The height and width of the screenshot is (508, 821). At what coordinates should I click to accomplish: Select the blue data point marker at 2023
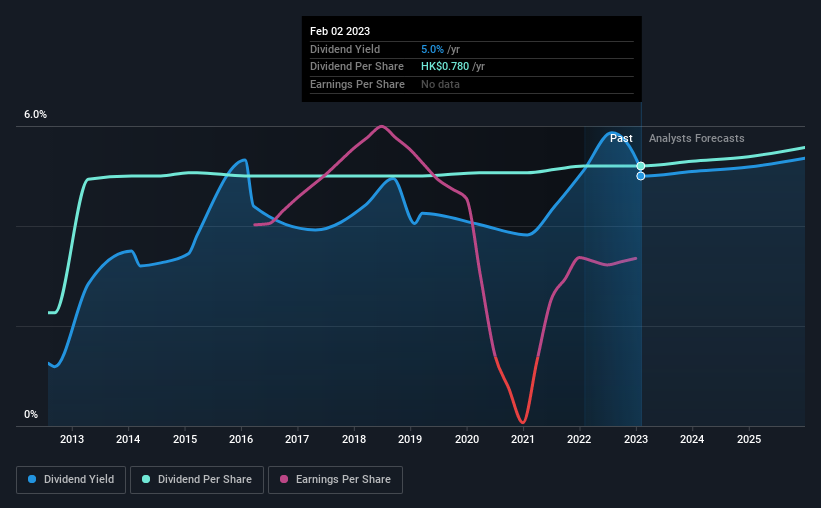tap(641, 176)
